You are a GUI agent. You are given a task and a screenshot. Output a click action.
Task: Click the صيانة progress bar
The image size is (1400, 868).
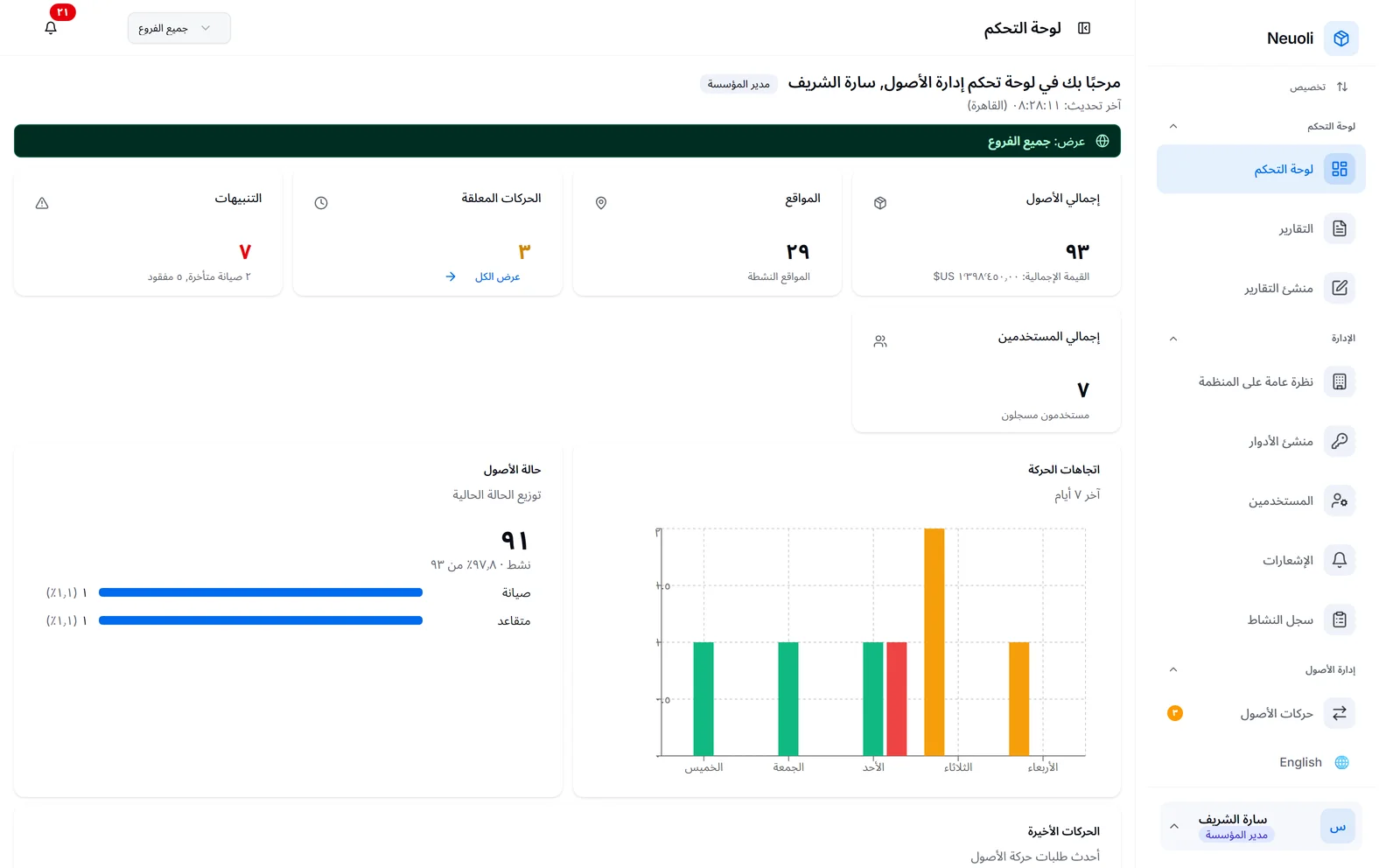point(261,592)
